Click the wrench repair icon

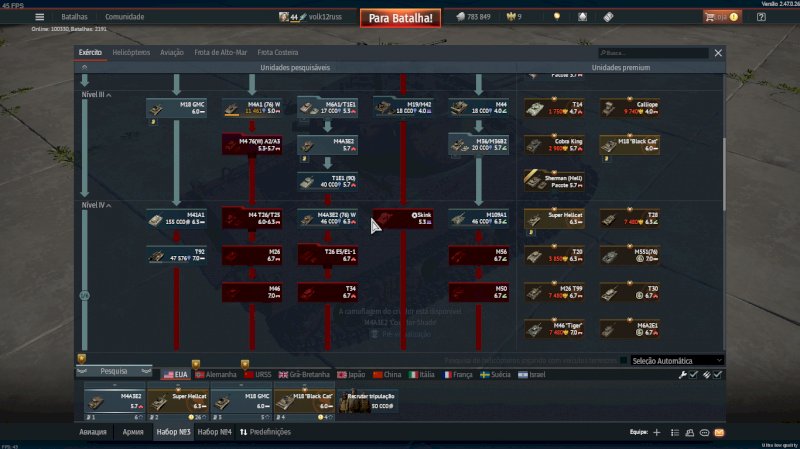coord(683,375)
